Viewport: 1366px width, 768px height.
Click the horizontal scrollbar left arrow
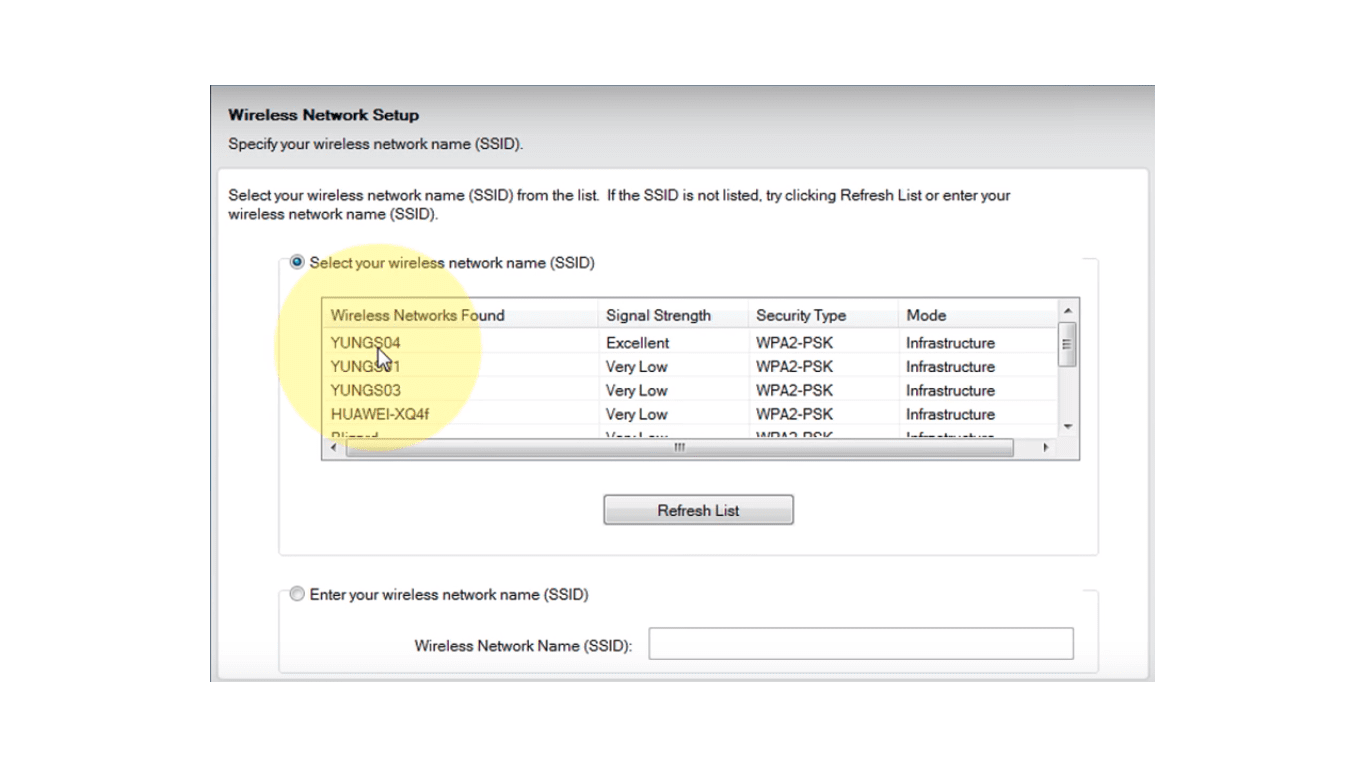point(333,448)
